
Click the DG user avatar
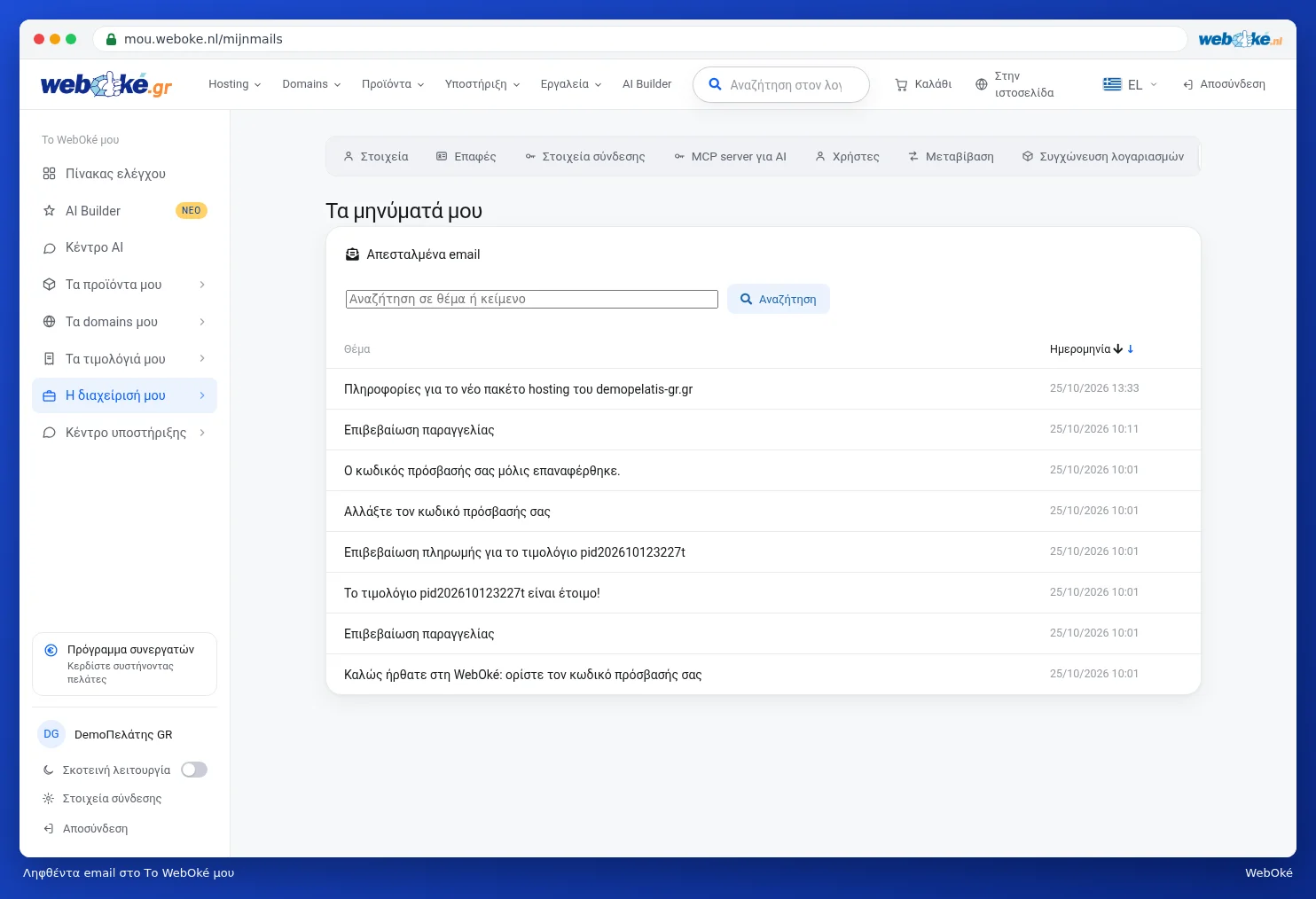click(51, 734)
